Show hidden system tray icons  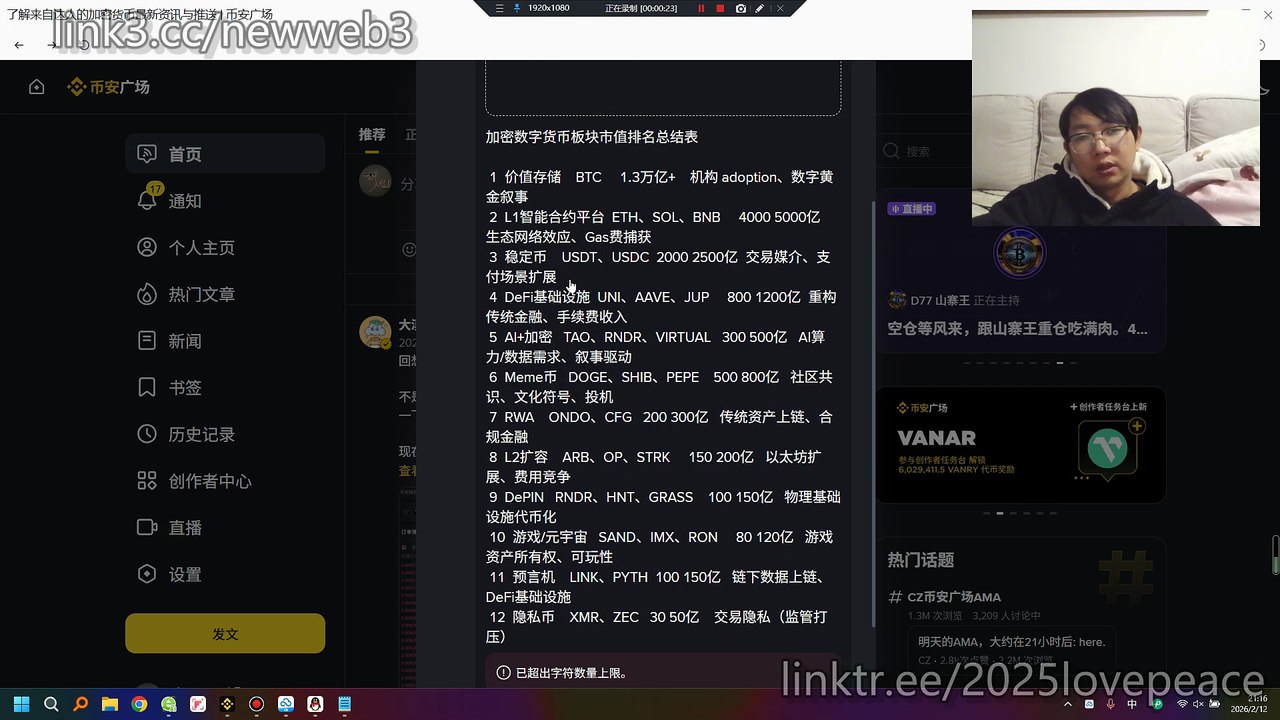point(1068,704)
